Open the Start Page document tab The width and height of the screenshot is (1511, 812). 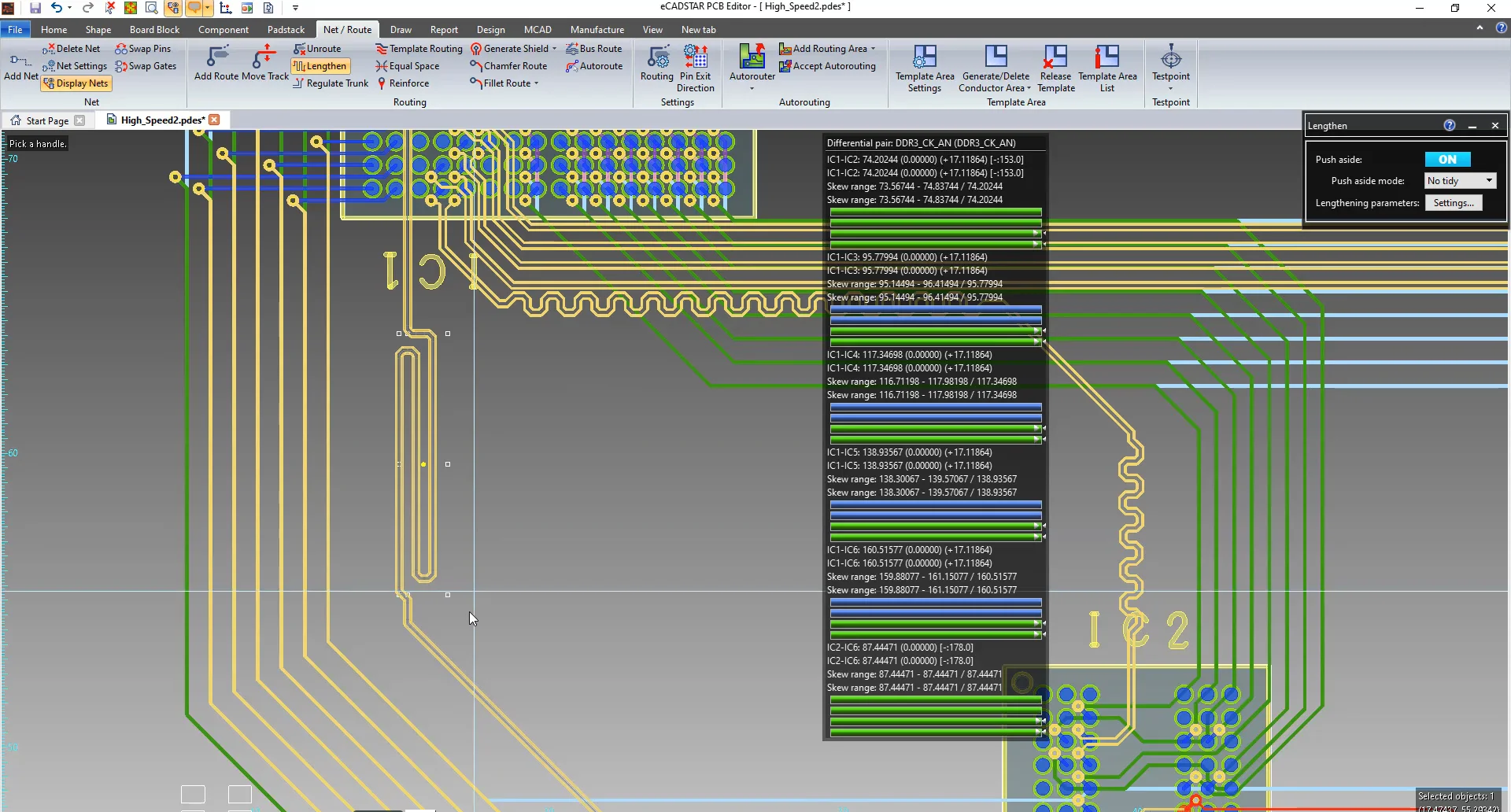(x=46, y=120)
